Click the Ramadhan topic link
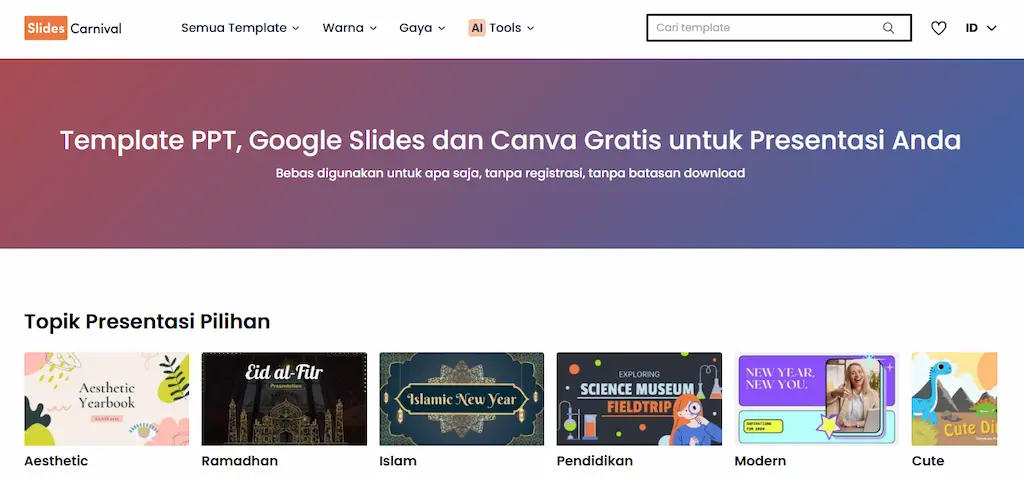 [x=240, y=460]
